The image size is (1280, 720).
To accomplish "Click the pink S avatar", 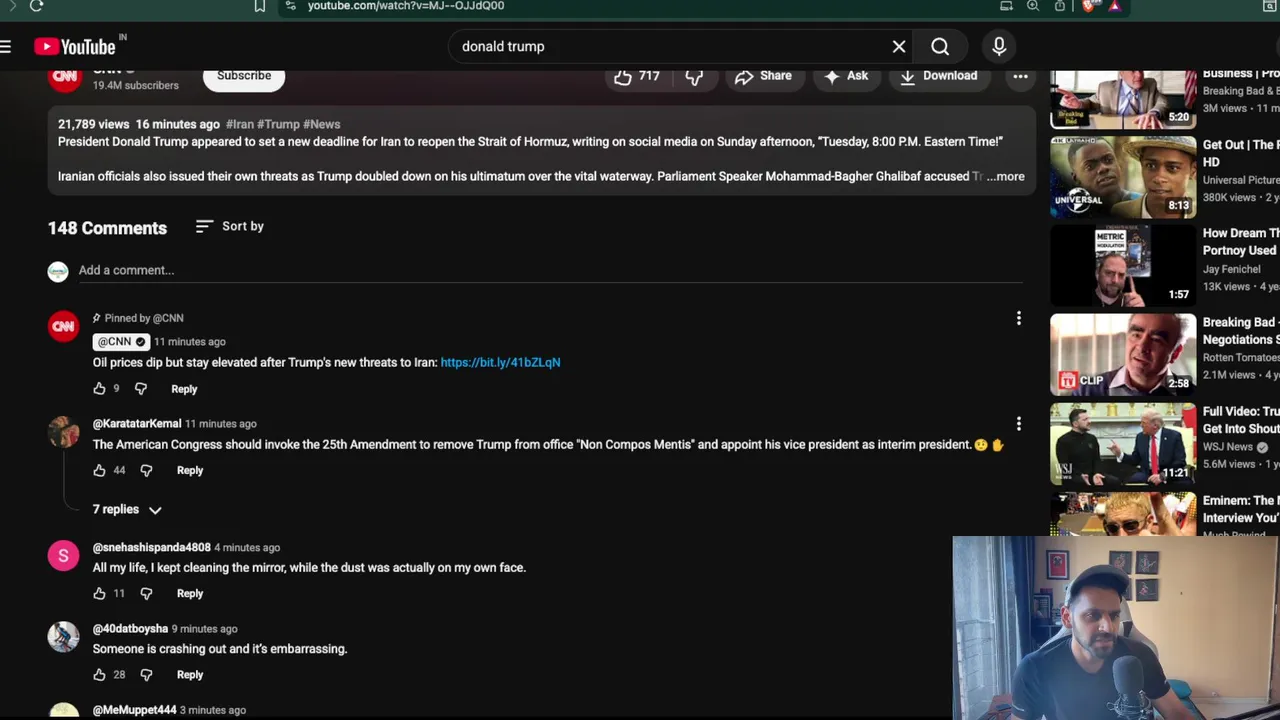I will (x=64, y=555).
